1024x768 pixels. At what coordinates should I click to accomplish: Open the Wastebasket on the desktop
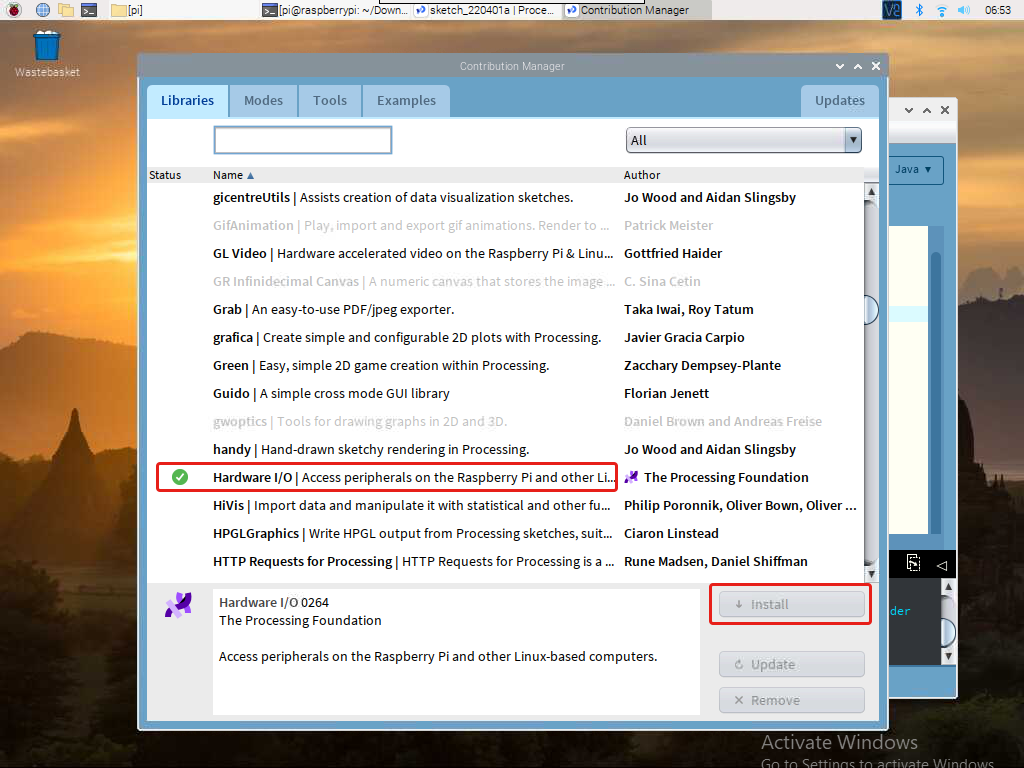46,54
